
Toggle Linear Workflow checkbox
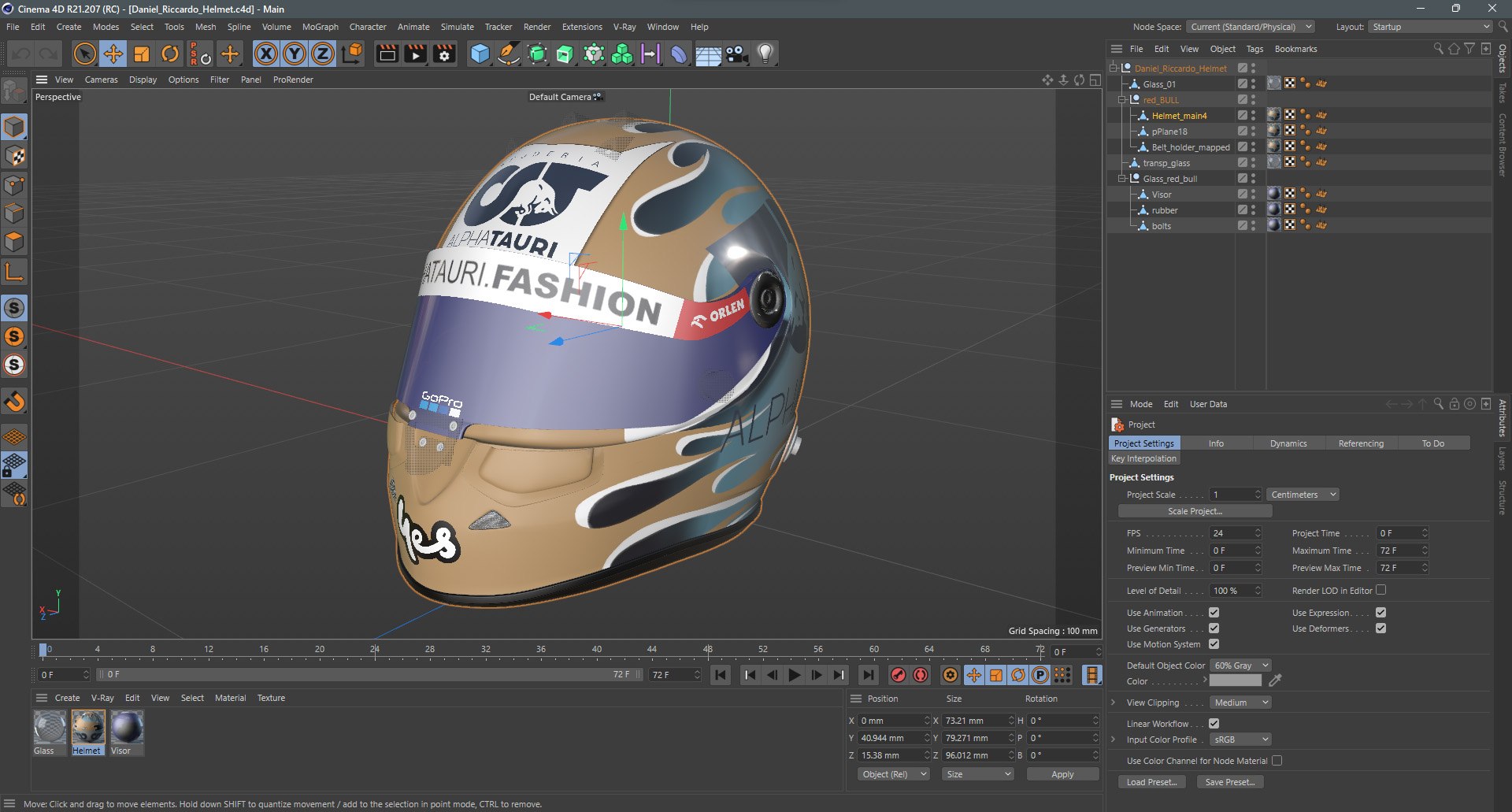1214,724
